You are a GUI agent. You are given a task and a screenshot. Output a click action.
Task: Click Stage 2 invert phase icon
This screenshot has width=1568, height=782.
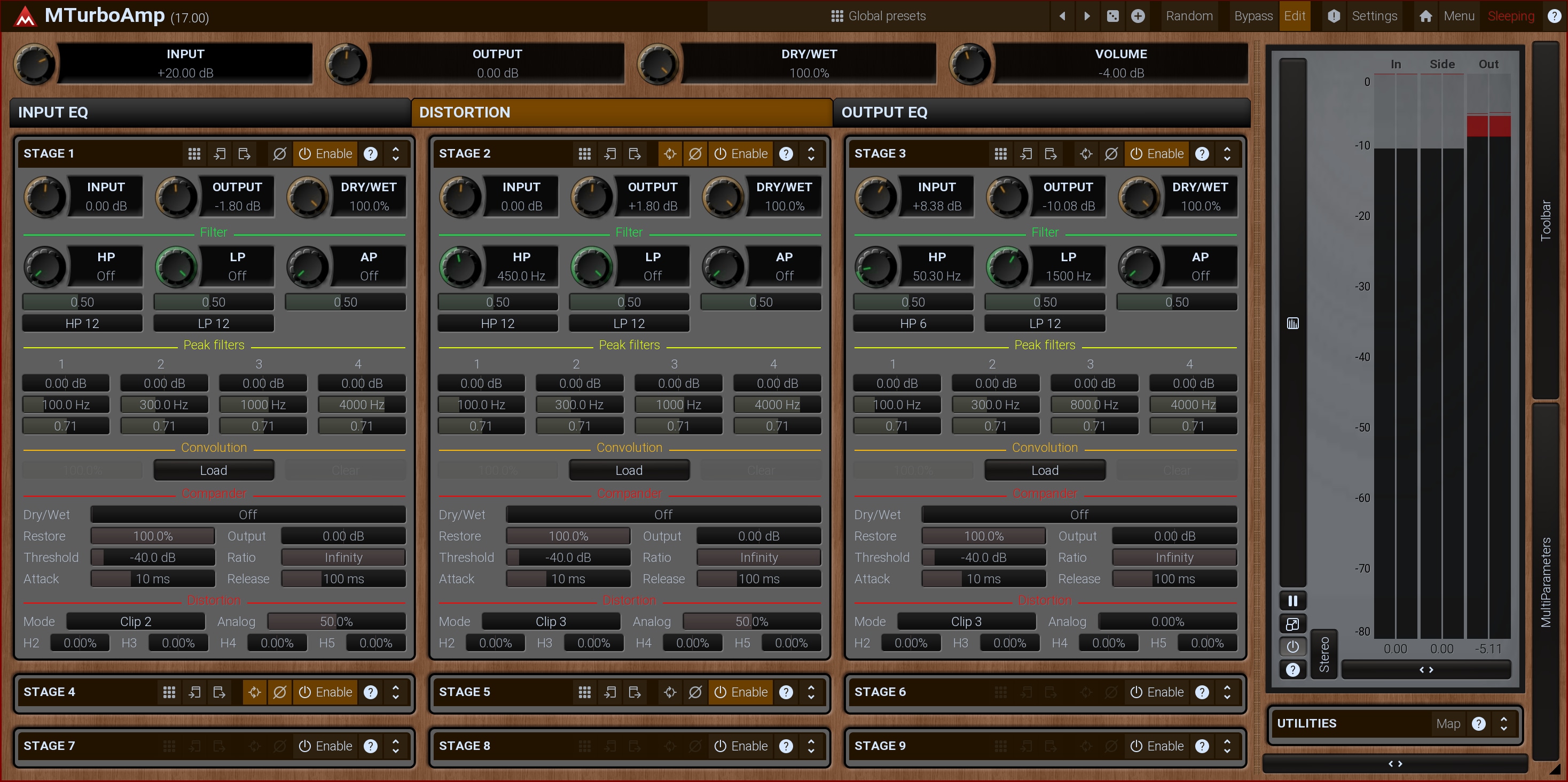[695, 154]
